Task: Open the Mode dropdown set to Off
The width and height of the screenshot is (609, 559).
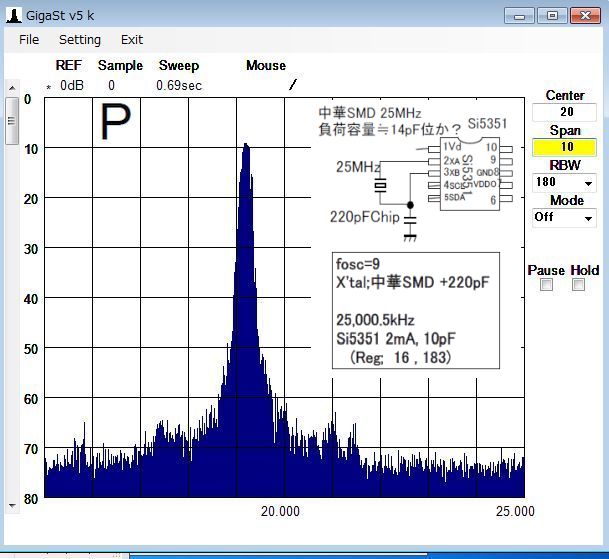Action: click(x=588, y=218)
